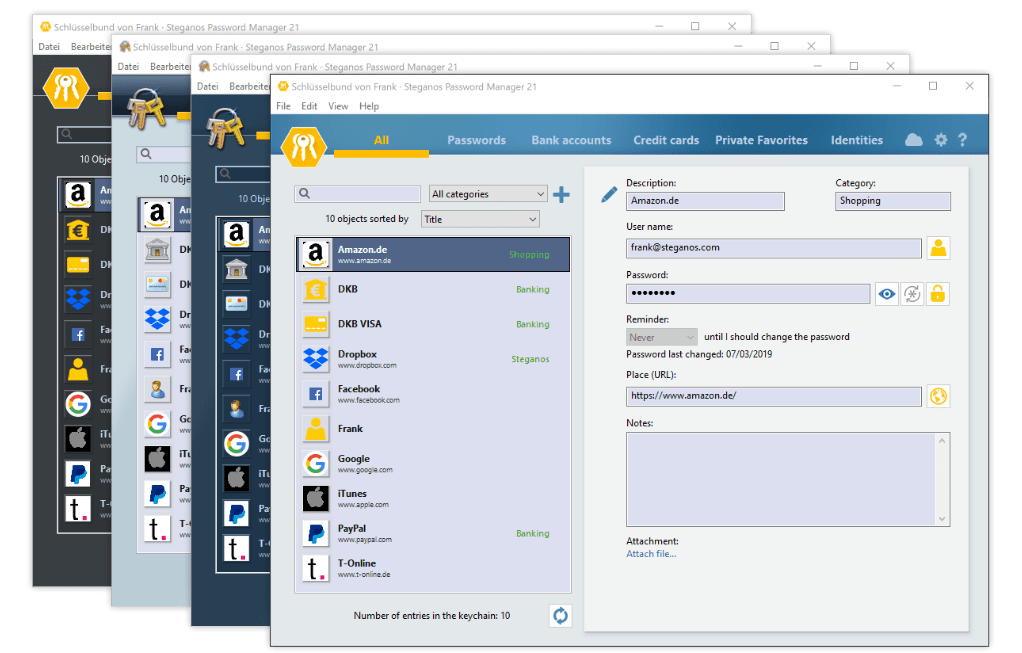Click the yellow person icon next to User name
Viewport: 1022px width, 653px height.
938,248
